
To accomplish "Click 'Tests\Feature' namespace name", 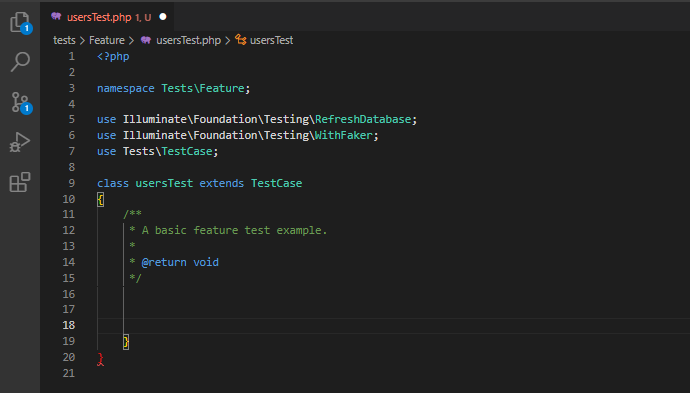I will click(203, 88).
